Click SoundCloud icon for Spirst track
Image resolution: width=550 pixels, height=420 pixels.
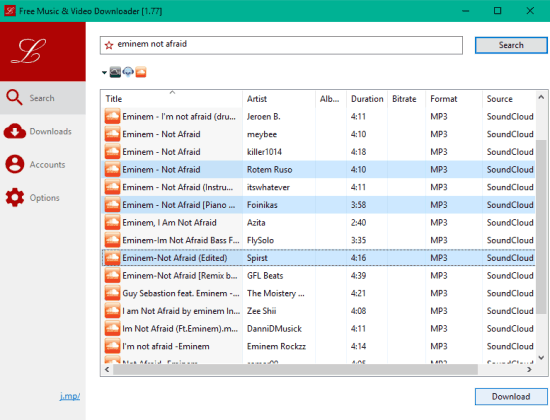(112, 258)
